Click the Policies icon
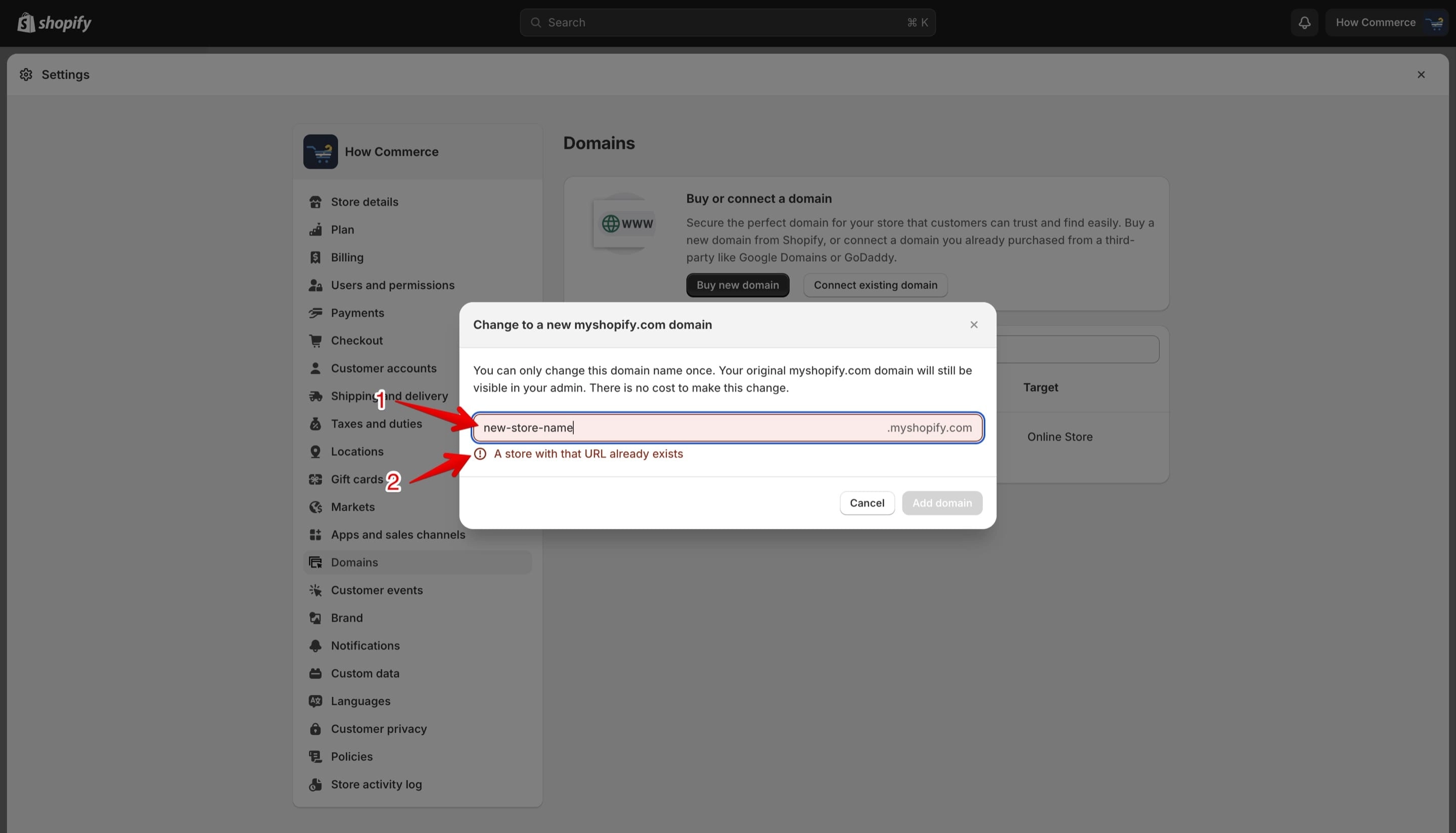Image resolution: width=1456 pixels, height=833 pixels. (x=315, y=757)
